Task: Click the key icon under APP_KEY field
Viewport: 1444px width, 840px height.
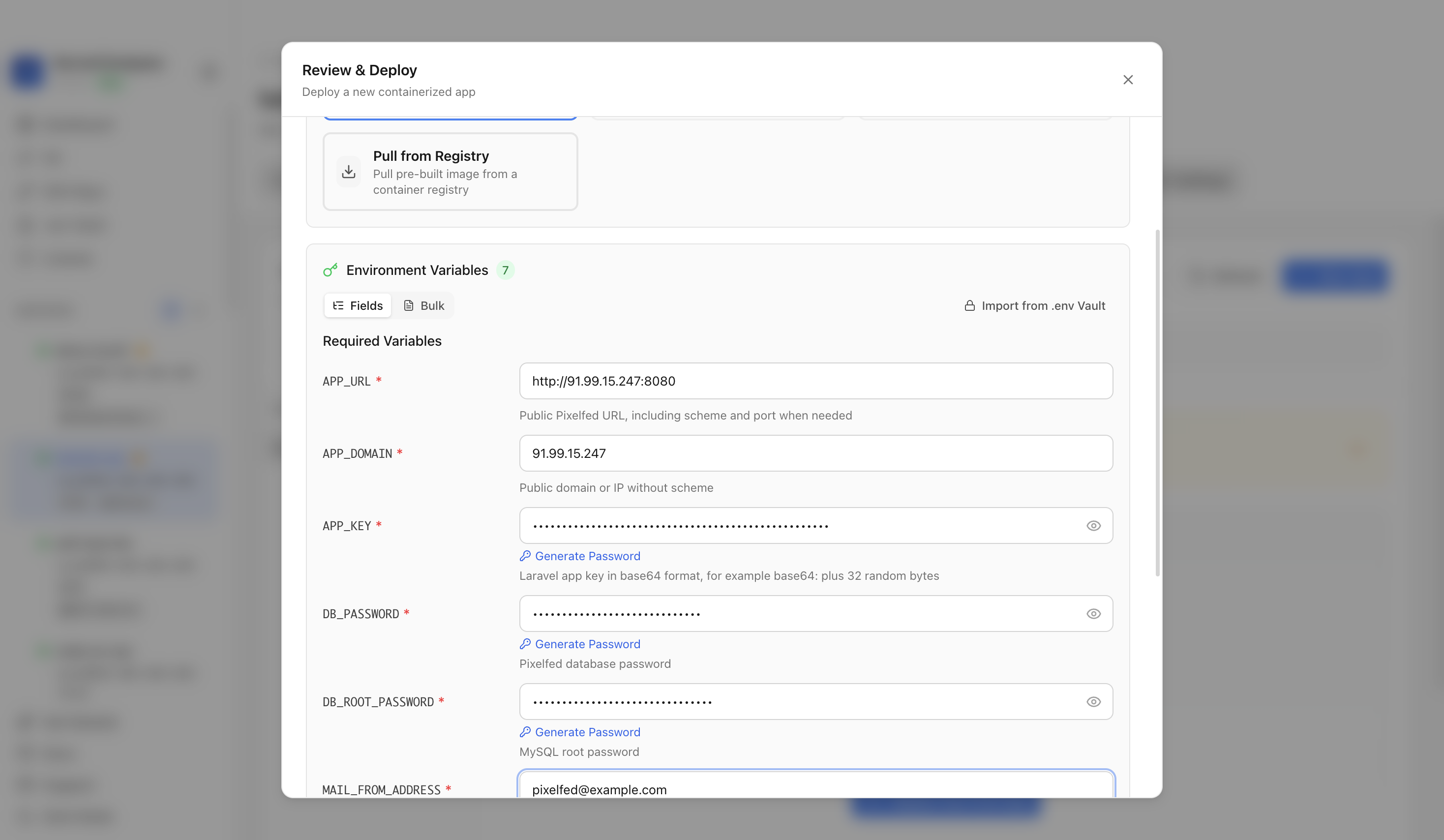Action: click(525, 556)
